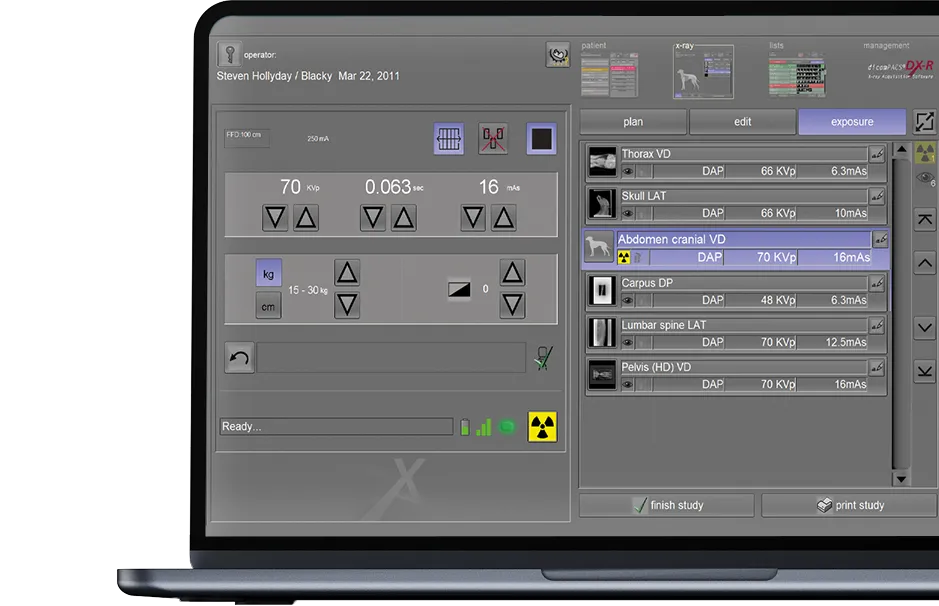This screenshot has width=939, height=606.
Task: Select the kg measurement toggle
Action: tap(268, 273)
